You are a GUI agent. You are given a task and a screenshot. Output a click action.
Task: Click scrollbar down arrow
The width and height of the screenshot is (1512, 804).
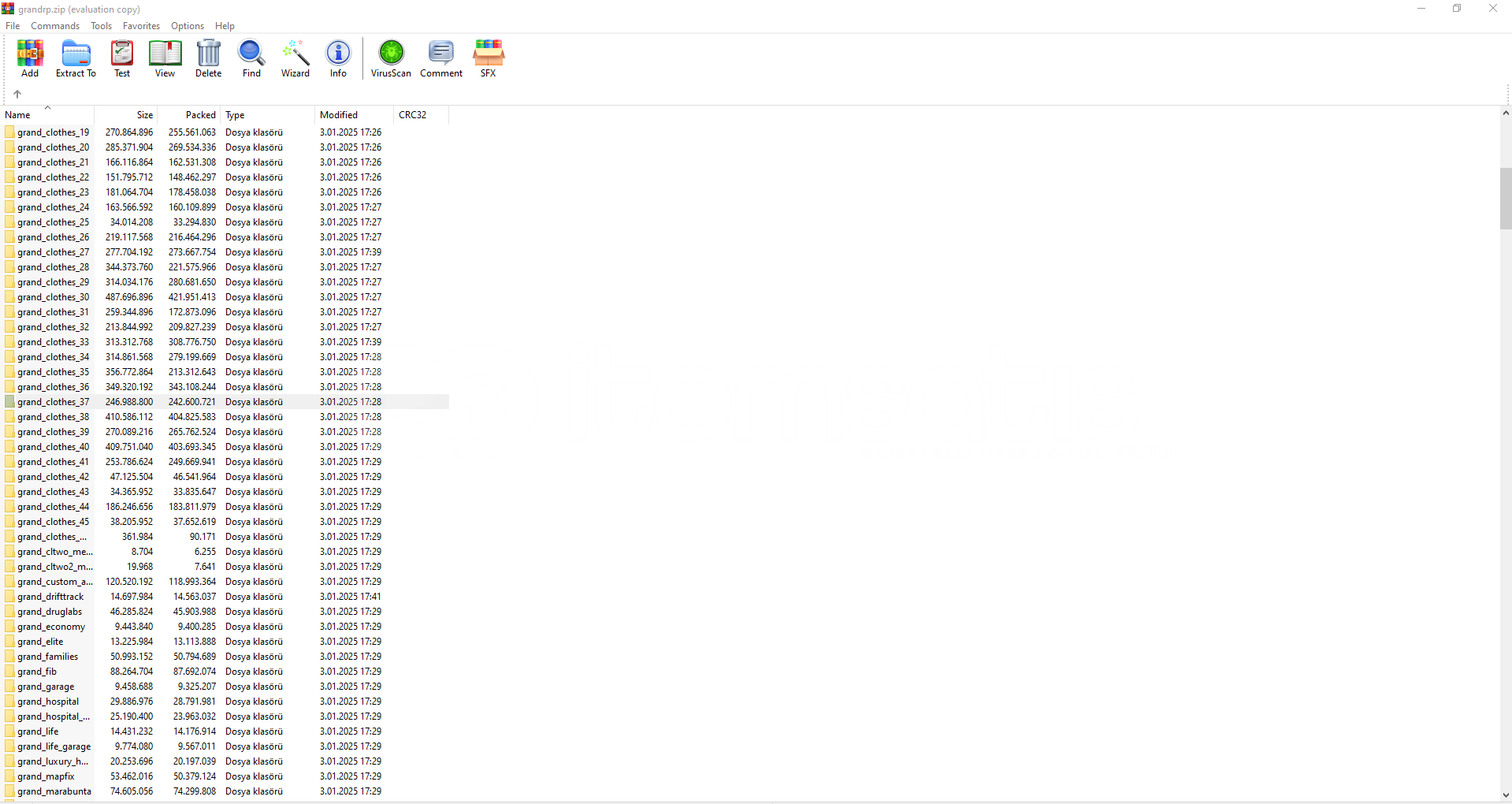pos(1506,795)
